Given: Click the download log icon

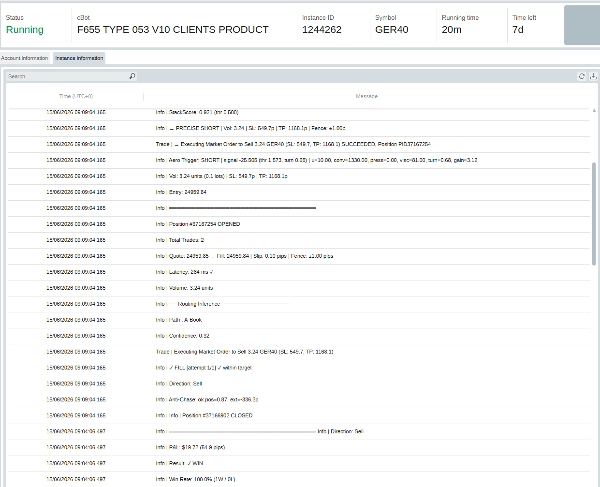Looking at the screenshot, I should click(x=593, y=76).
